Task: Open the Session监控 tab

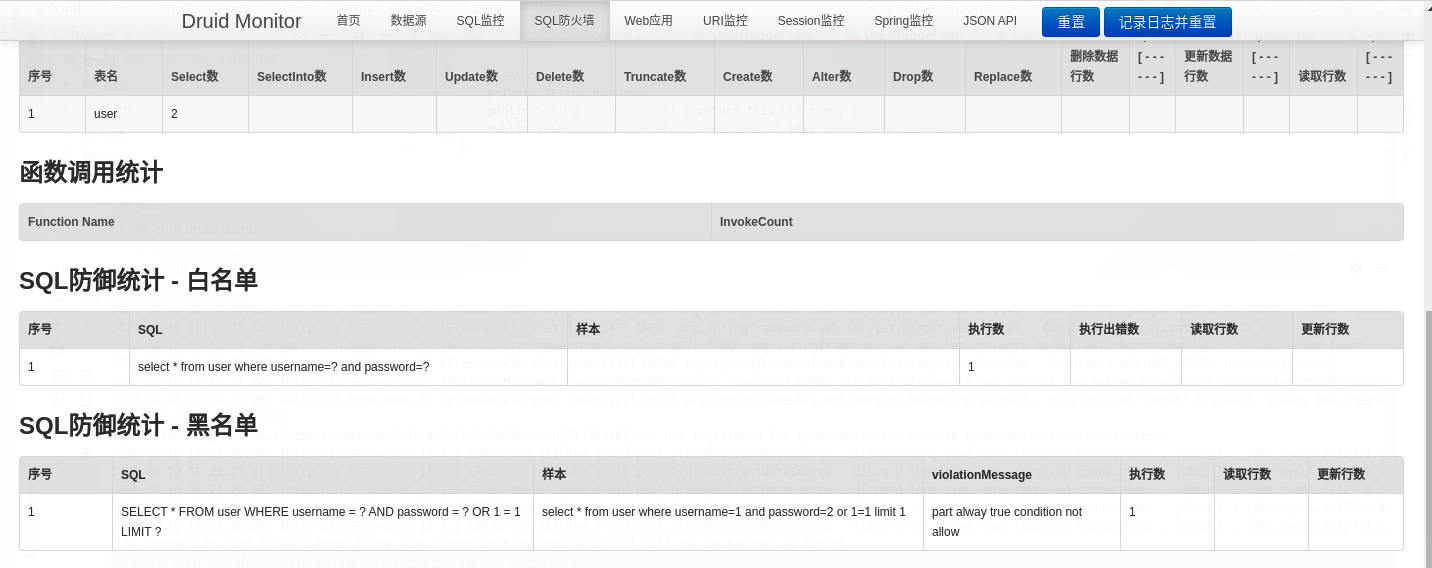Action: coord(811,20)
